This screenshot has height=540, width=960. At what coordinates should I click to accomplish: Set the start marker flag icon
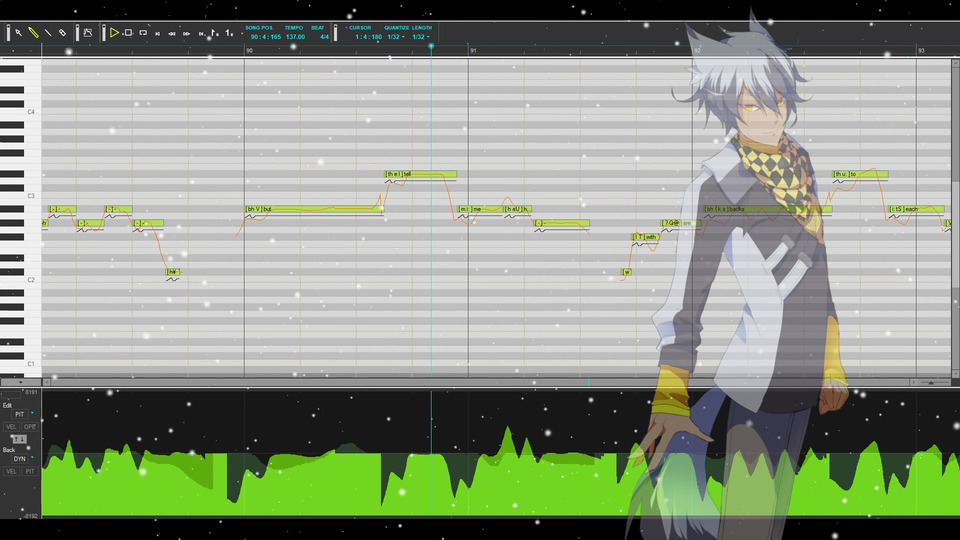pos(214,32)
